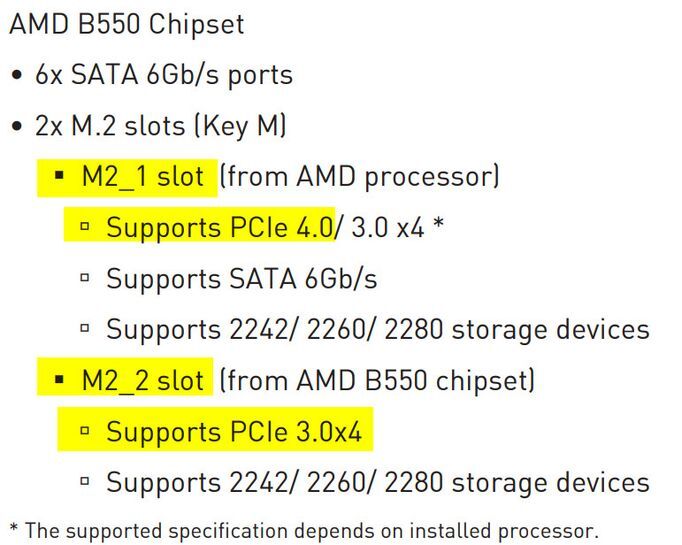Click the storage devices line under M2_1 slot
Viewport: 682px width, 545px height.
377,329
